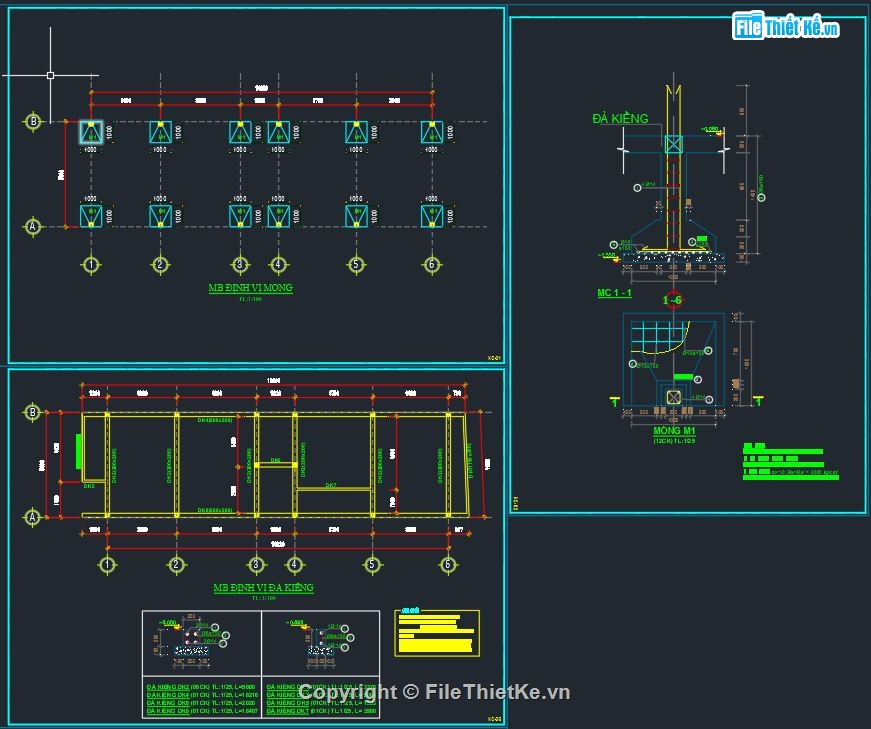Select the MÓNG M1 detail title
Viewport: 871px width, 729px height.
tap(674, 431)
